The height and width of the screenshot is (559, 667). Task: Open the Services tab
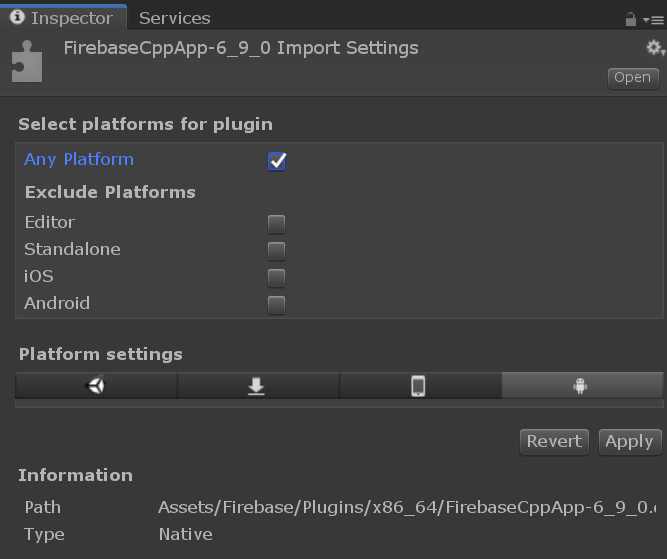coord(174,18)
